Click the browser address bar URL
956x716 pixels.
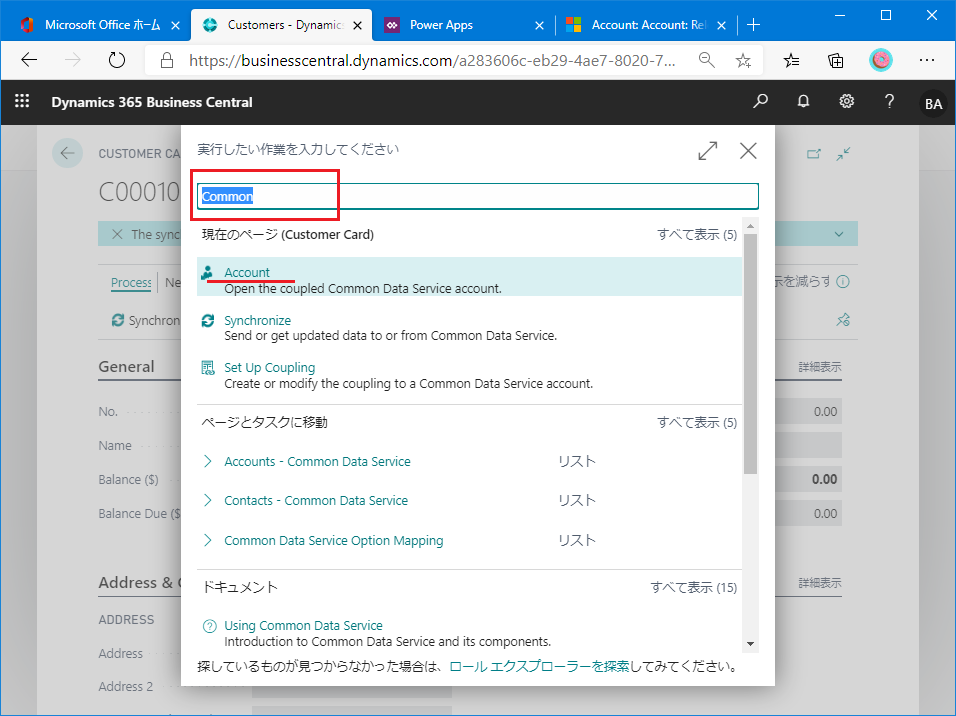coord(432,60)
